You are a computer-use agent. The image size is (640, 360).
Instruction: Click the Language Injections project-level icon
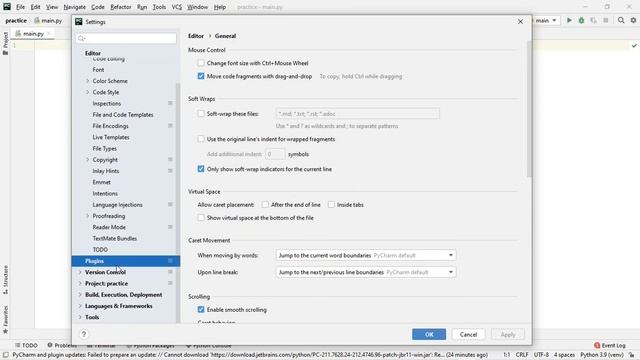coord(170,204)
